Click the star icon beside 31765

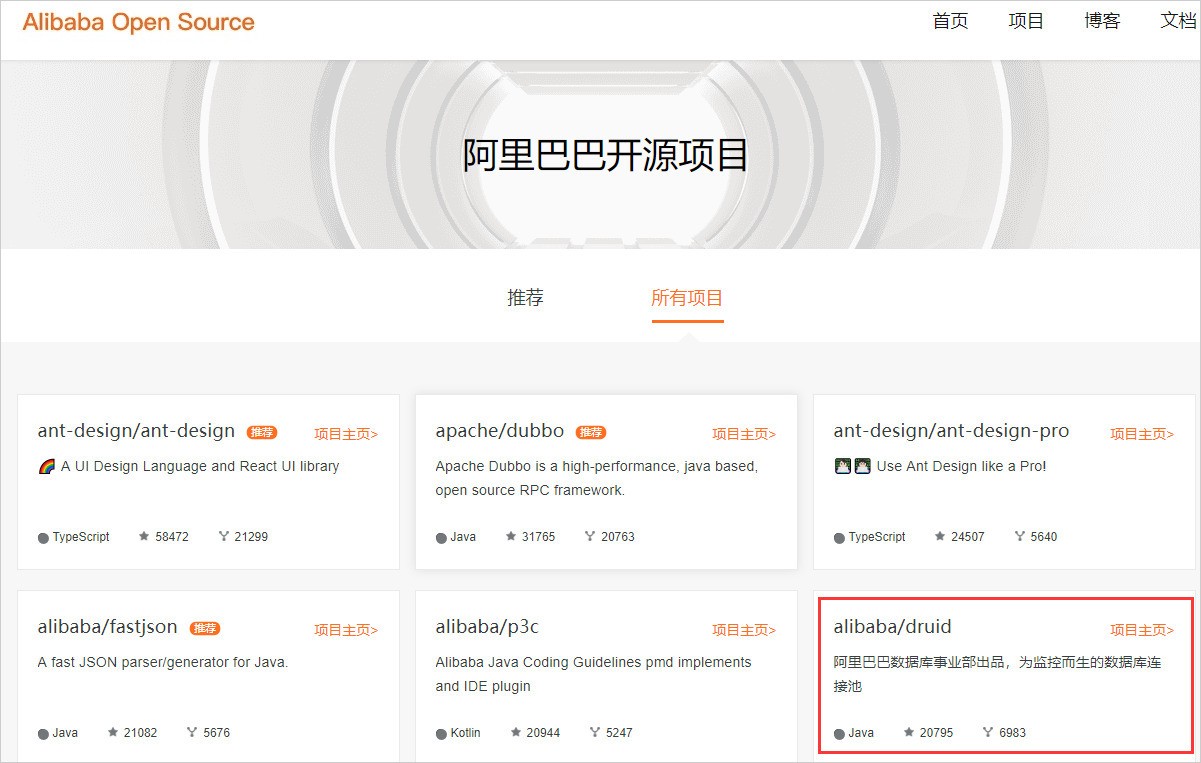tap(512, 536)
